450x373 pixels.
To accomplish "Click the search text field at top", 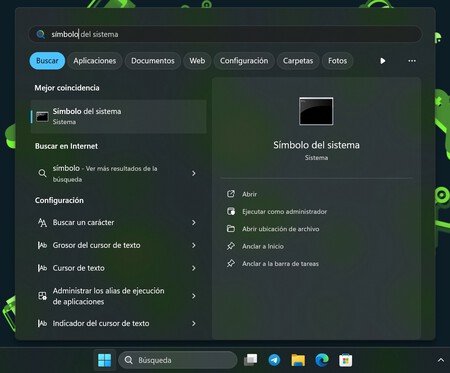I will 225,34.
